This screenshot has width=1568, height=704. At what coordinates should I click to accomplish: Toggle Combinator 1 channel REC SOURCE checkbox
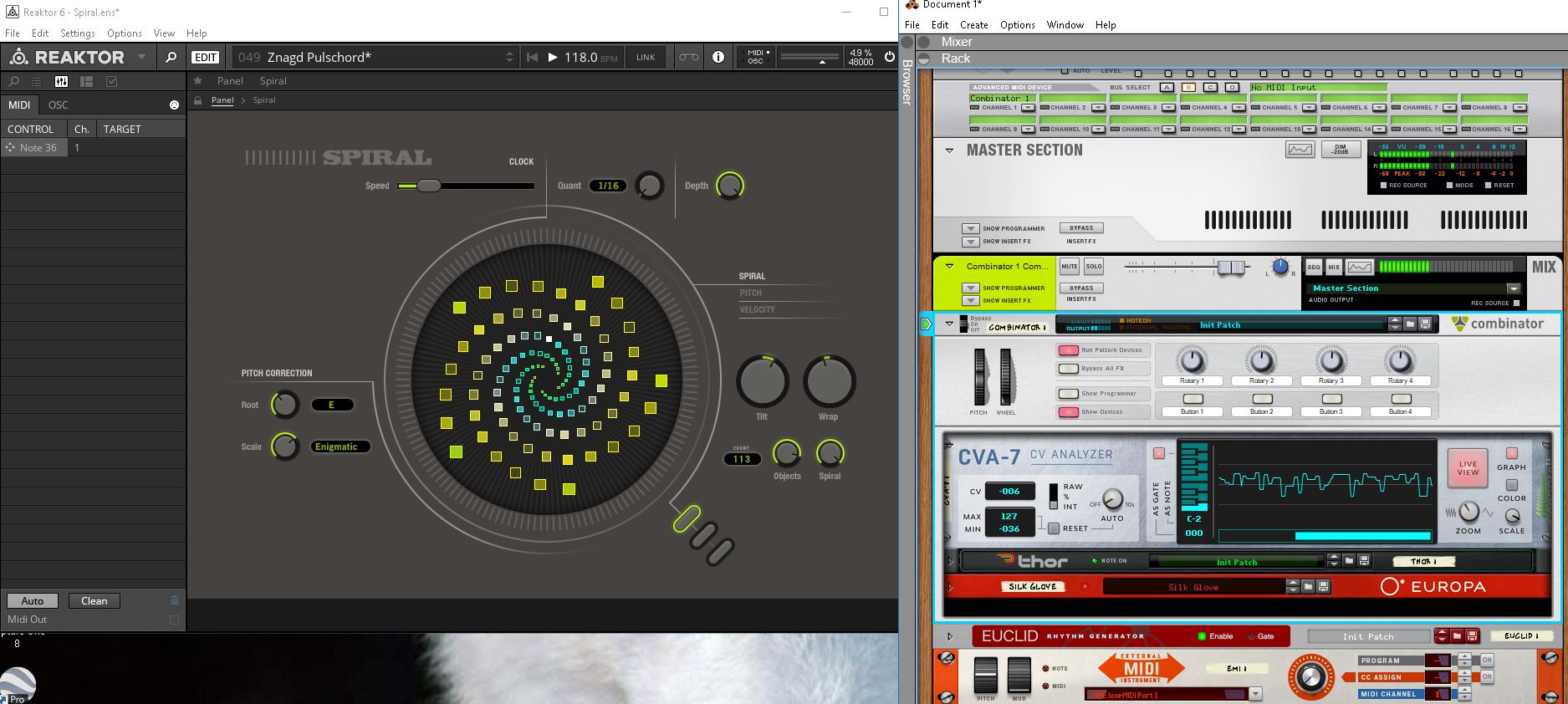(x=1516, y=303)
